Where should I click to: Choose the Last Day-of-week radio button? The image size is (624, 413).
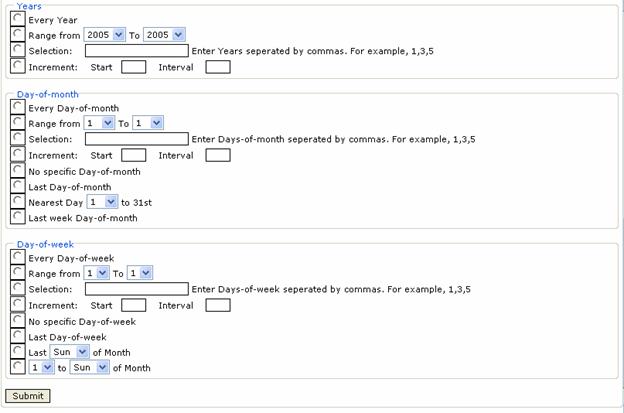click(x=18, y=336)
